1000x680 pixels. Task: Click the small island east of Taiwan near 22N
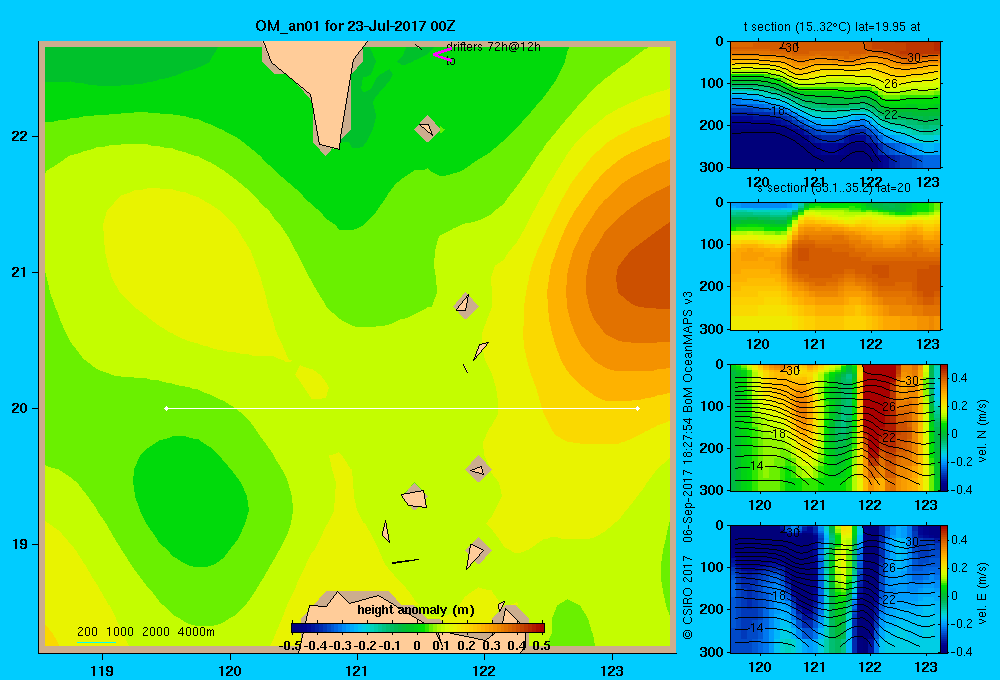click(427, 129)
